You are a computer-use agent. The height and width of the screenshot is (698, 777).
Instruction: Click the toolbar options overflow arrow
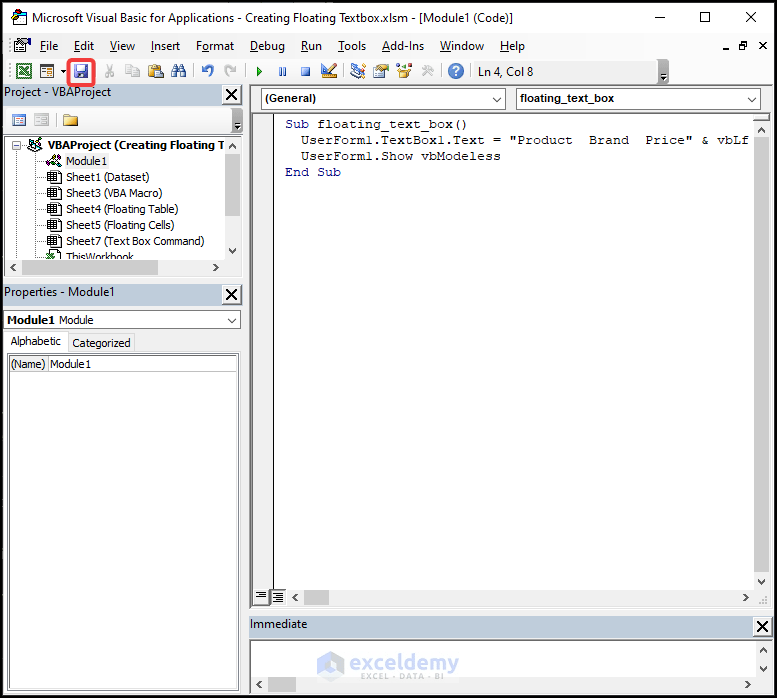pos(663,72)
